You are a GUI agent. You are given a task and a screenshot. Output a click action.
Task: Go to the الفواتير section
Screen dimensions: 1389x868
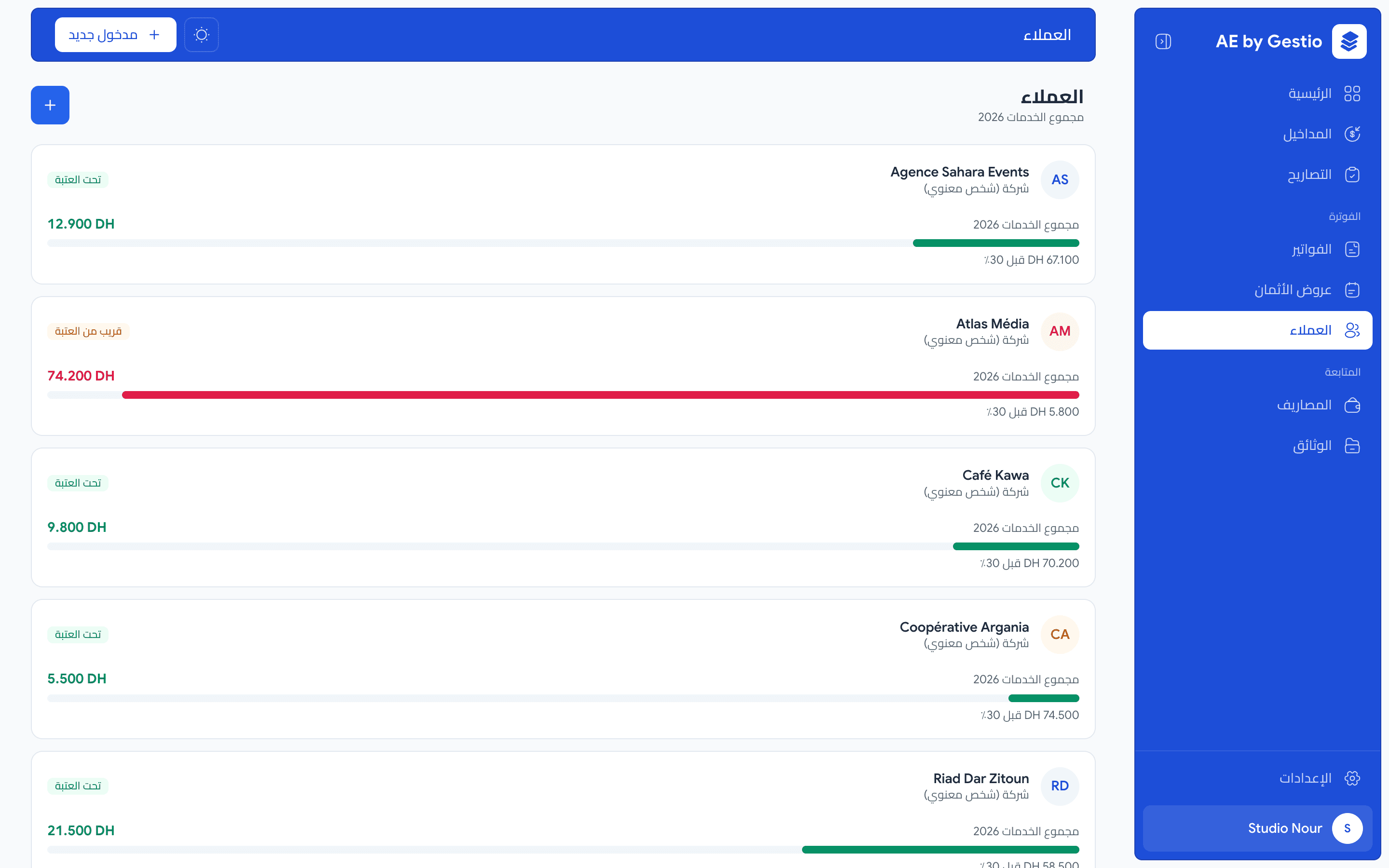(1257, 249)
